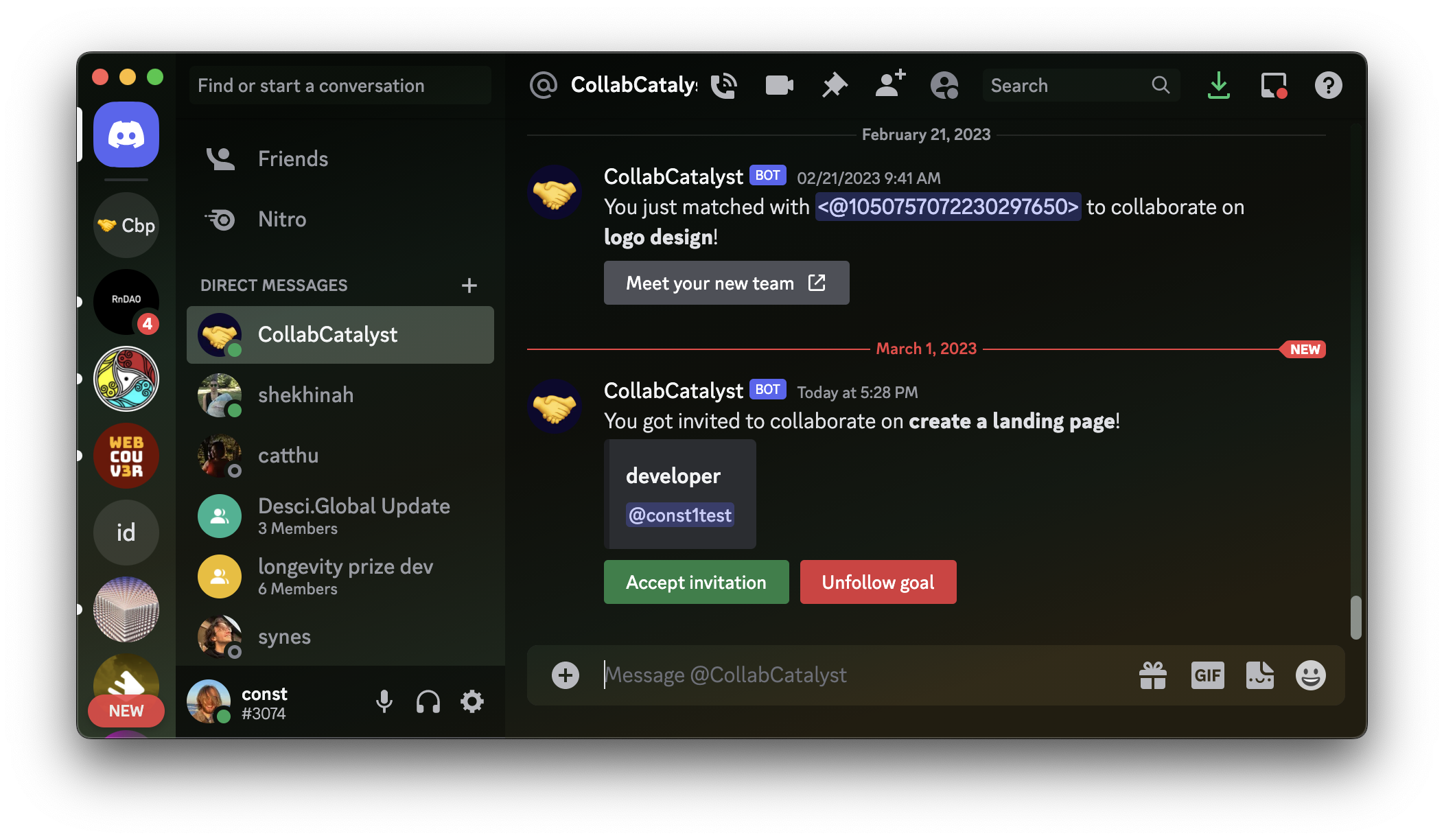Open the sticker picker
1444x840 pixels.
click(1260, 675)
